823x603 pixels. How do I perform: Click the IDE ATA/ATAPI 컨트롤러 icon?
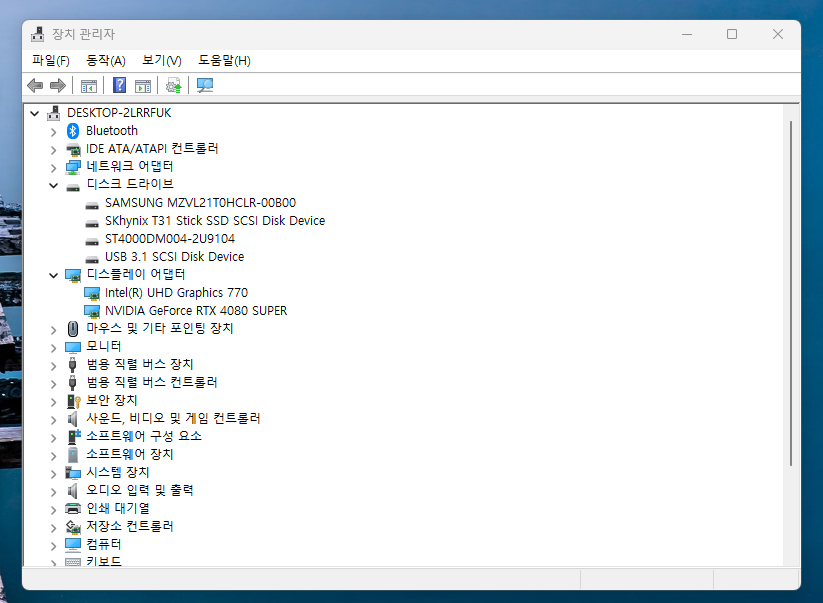point(73,149)
